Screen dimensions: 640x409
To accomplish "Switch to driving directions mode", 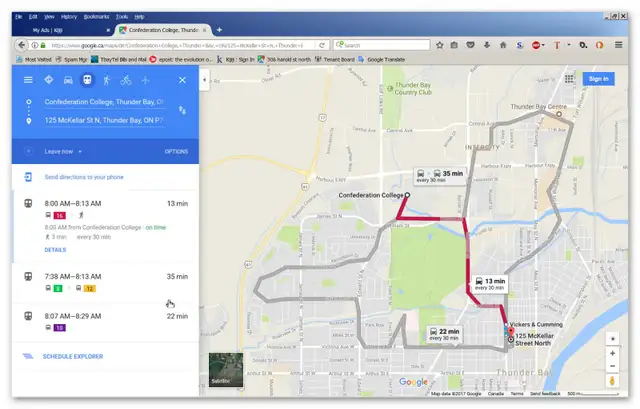I will pos(68,80).
